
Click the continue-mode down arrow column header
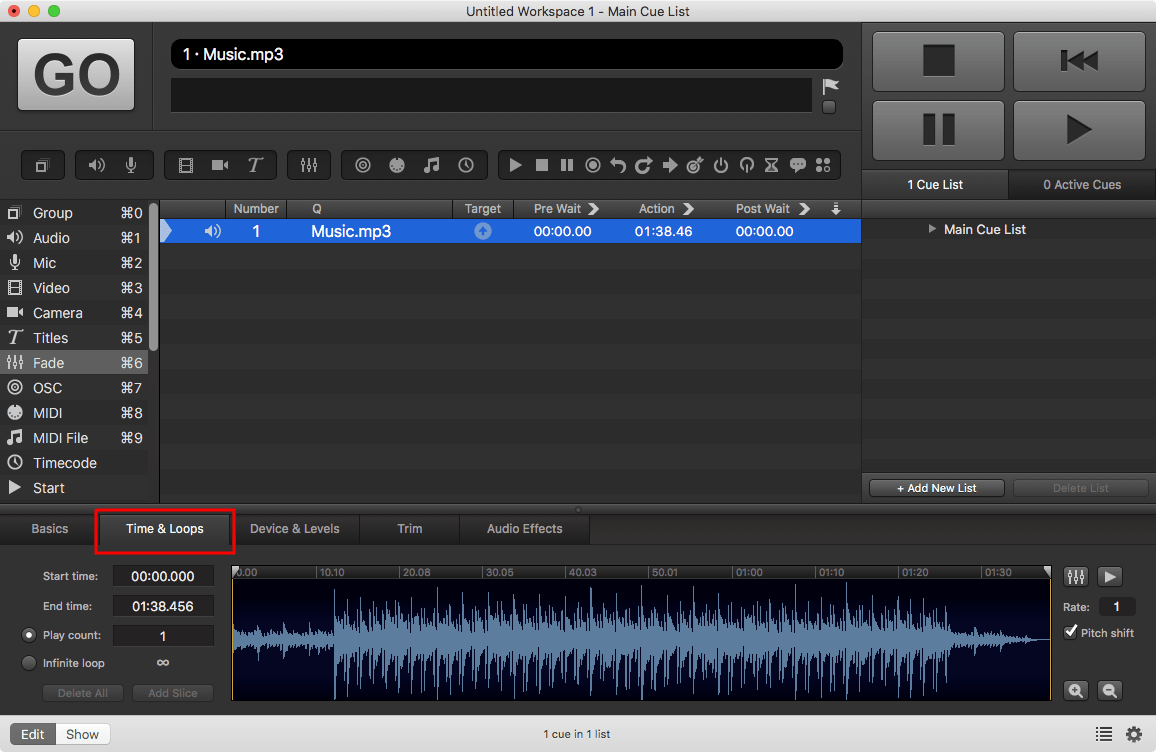tap(835, 209)
